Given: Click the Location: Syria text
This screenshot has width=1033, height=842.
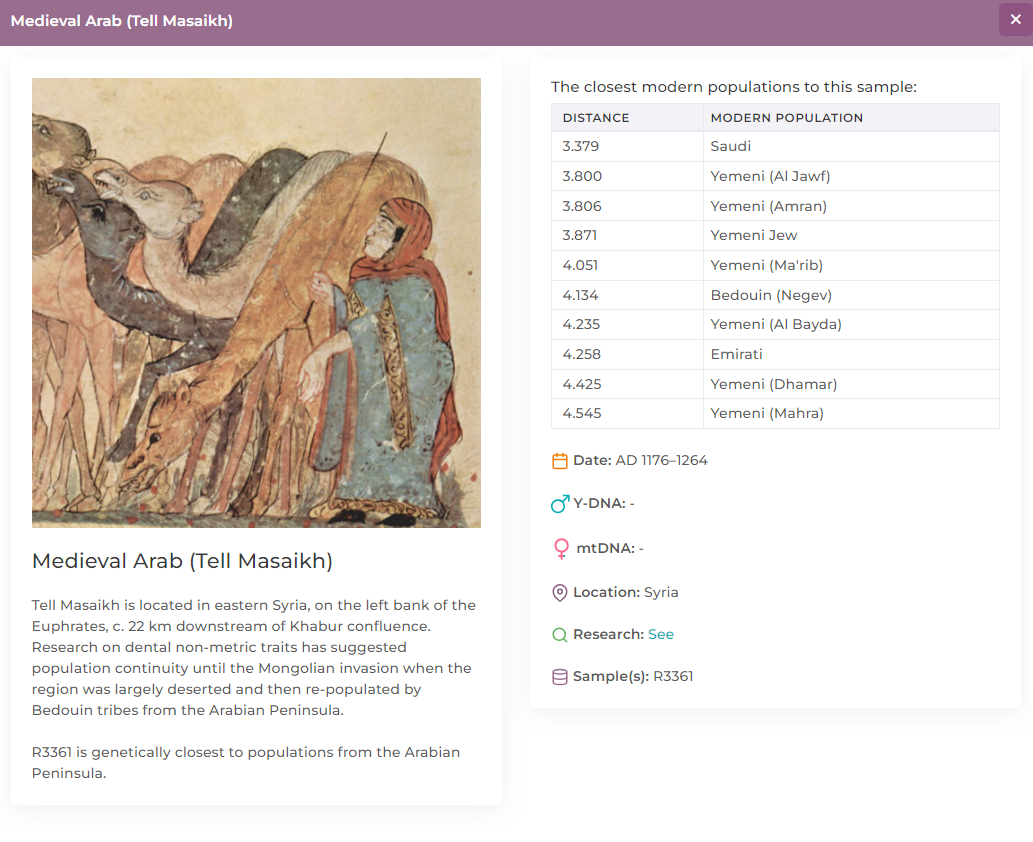Looking at the screenshot, I should tap(626, 592).
